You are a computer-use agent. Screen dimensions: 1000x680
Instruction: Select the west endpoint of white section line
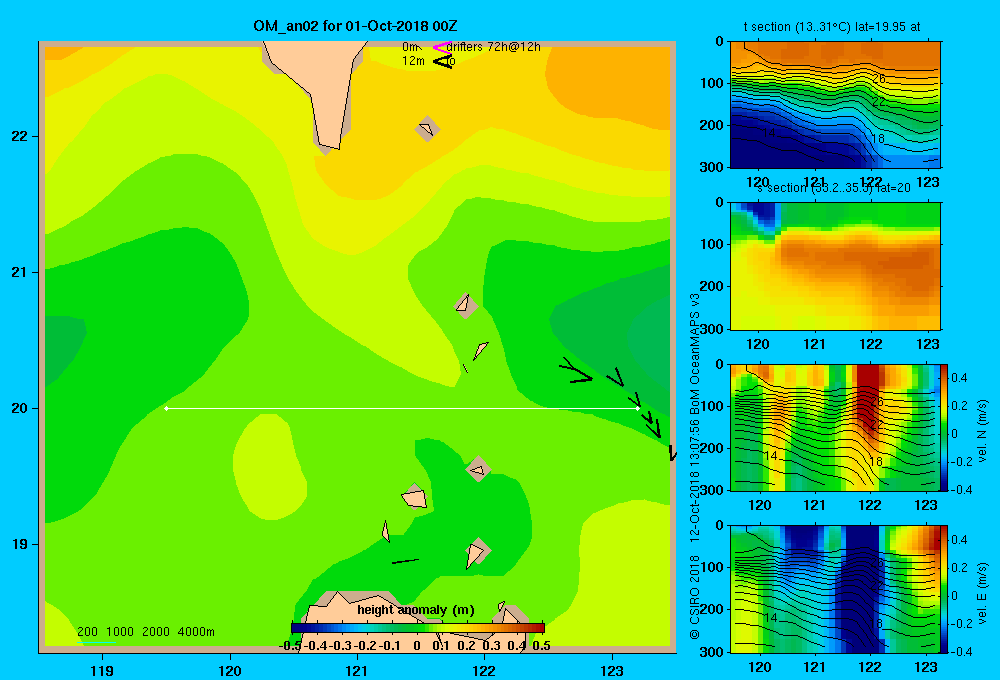166,408
